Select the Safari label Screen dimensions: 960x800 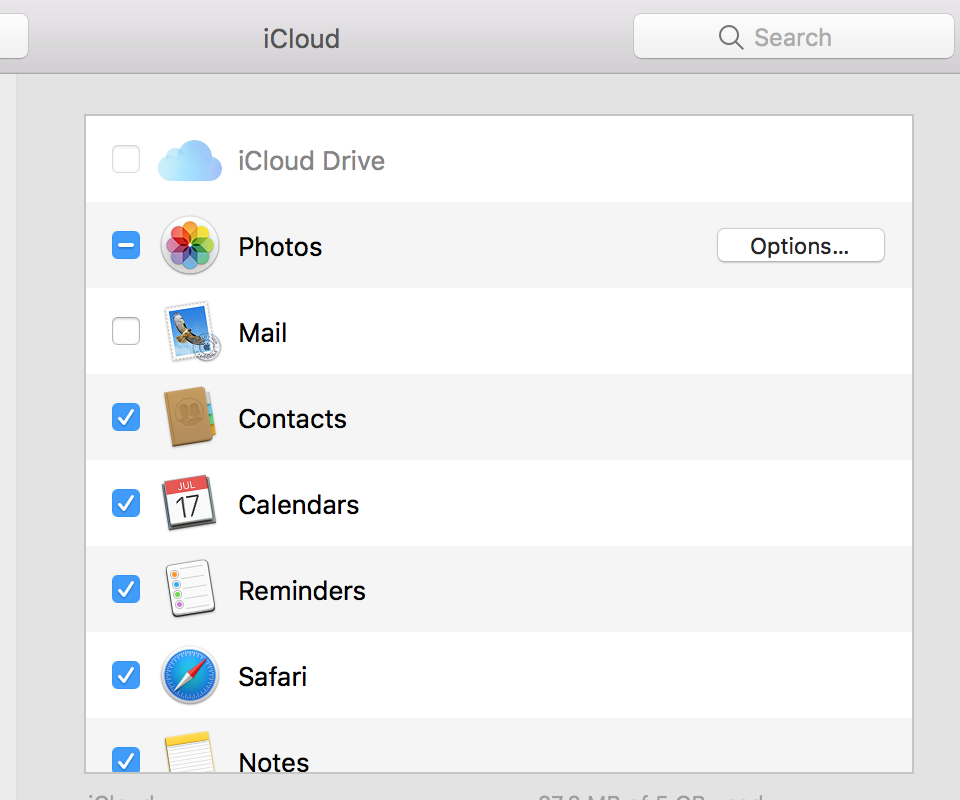[272, 677]
